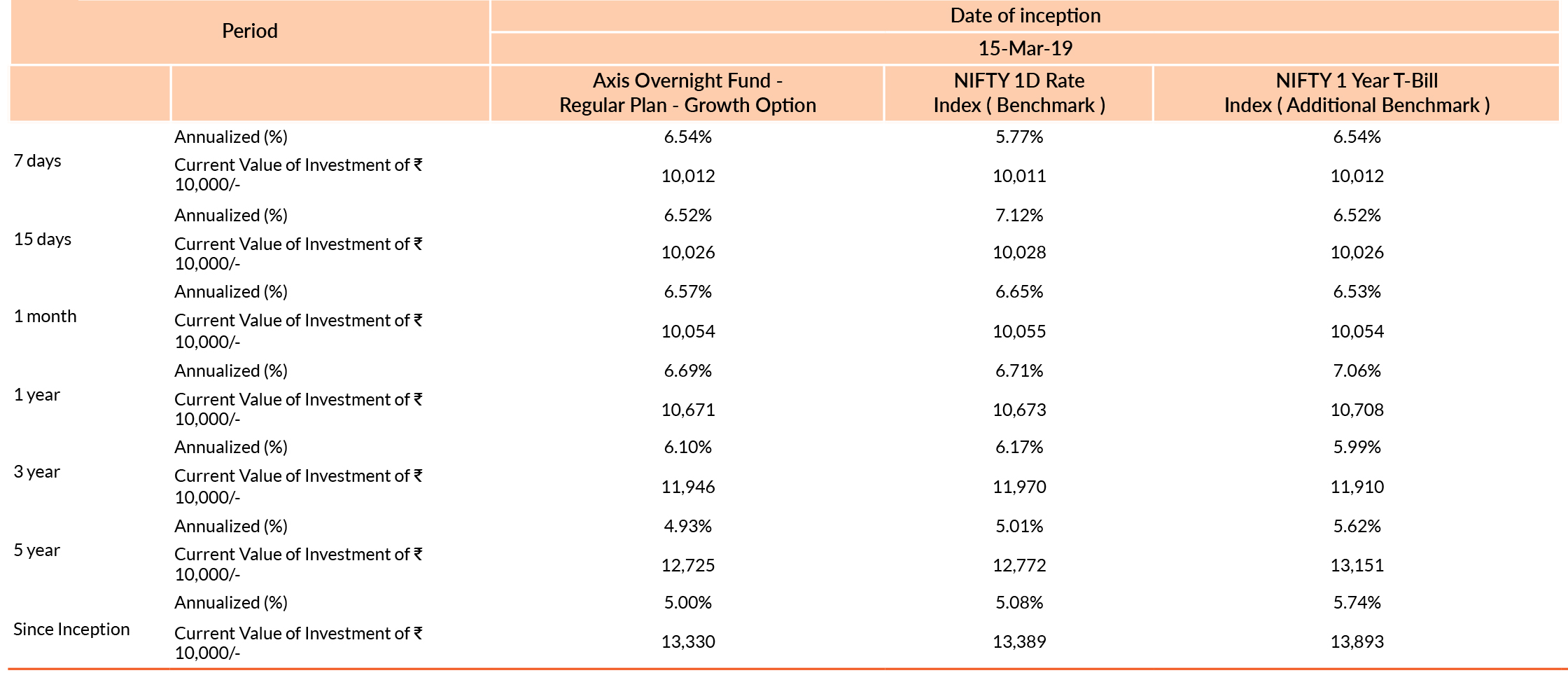This screenshot has height=673, width=1568.
Task: Select the Axis Overnight Fund column header
Action: (x=687, y=93)
